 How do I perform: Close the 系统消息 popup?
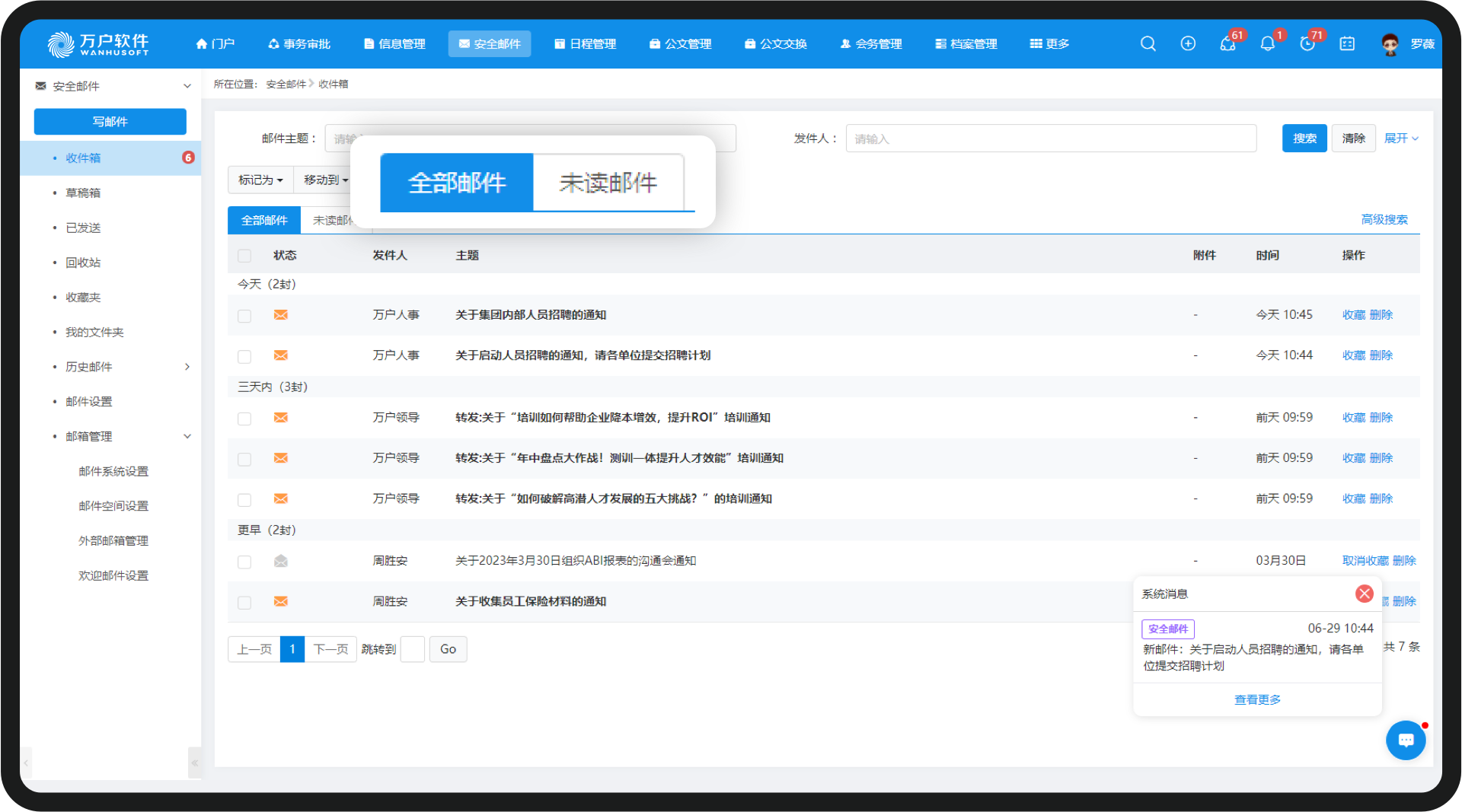point(1365,594)
